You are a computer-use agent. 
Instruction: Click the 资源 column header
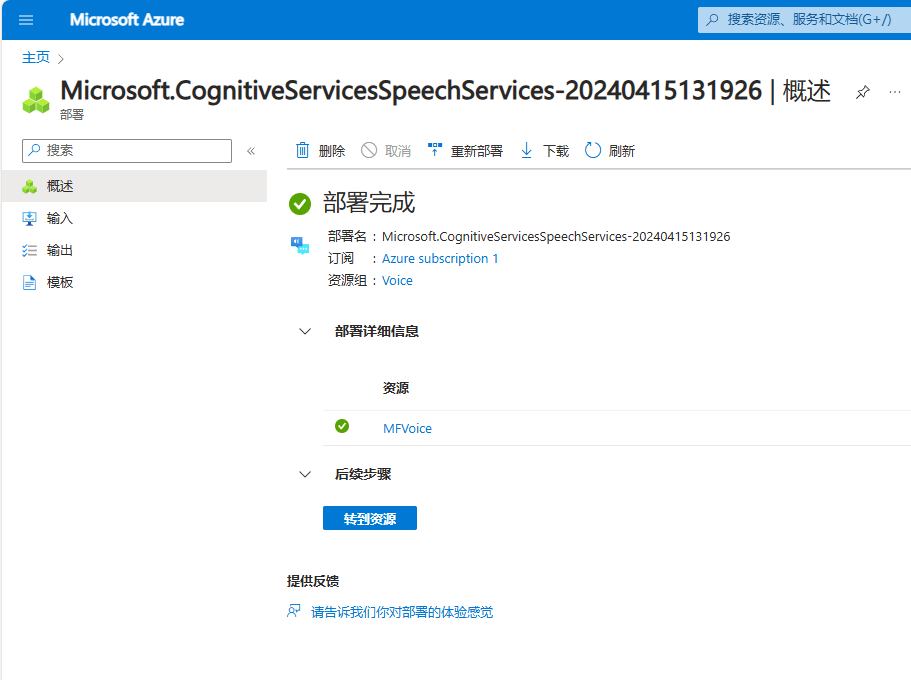[x=396, y=388]
